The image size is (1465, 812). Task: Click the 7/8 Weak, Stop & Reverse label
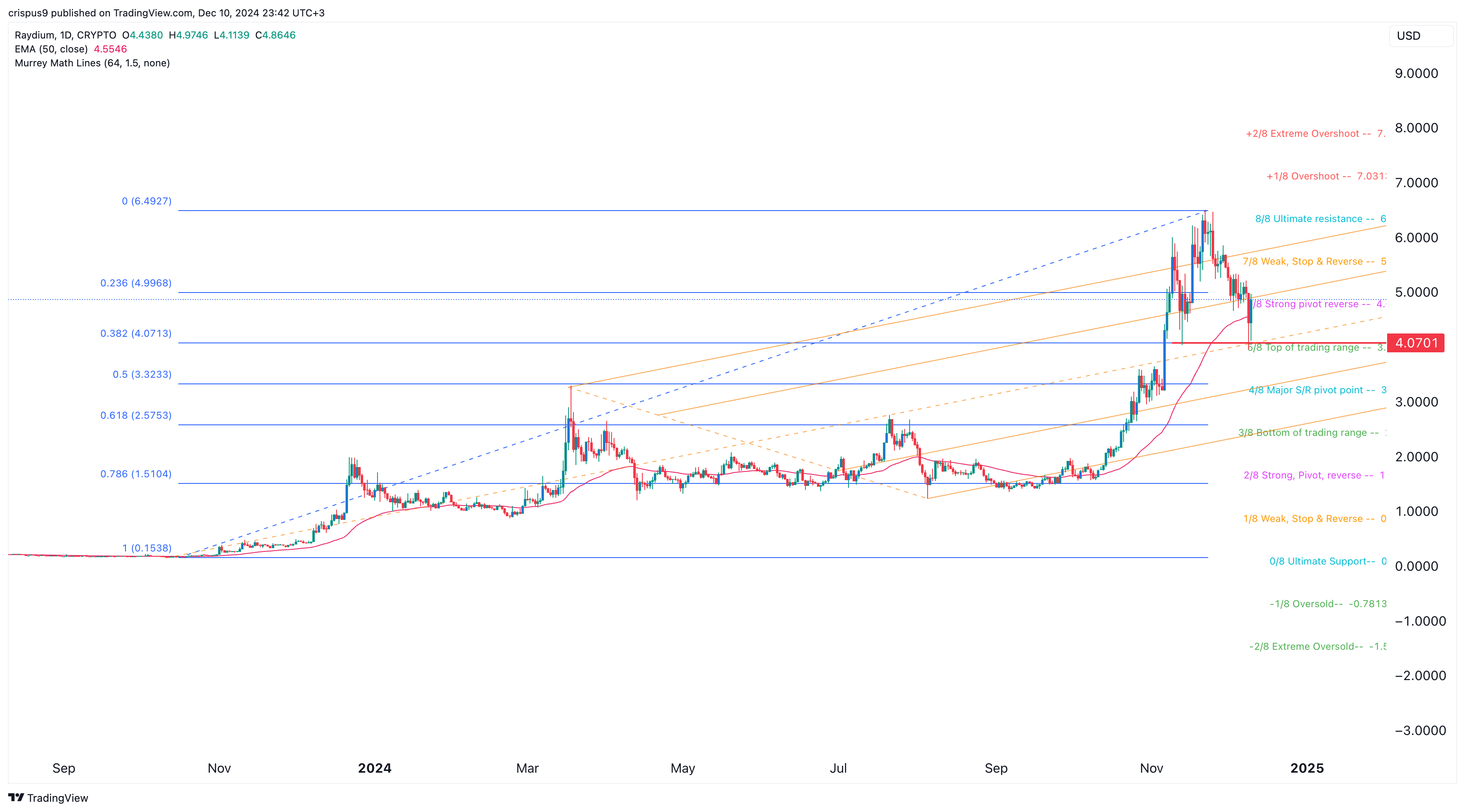tap(1314, 261)
